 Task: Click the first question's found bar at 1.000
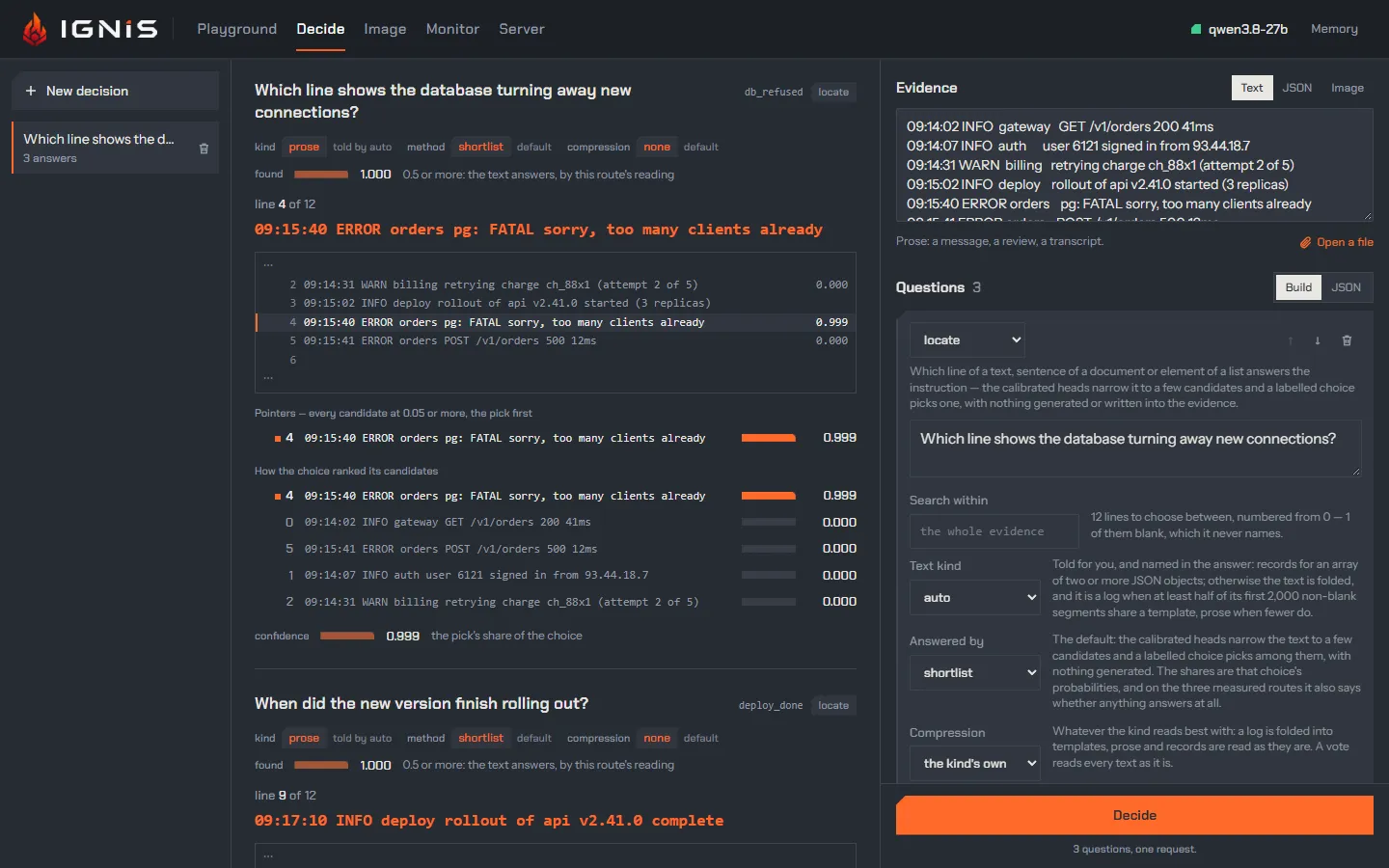[x=321, y=175]
